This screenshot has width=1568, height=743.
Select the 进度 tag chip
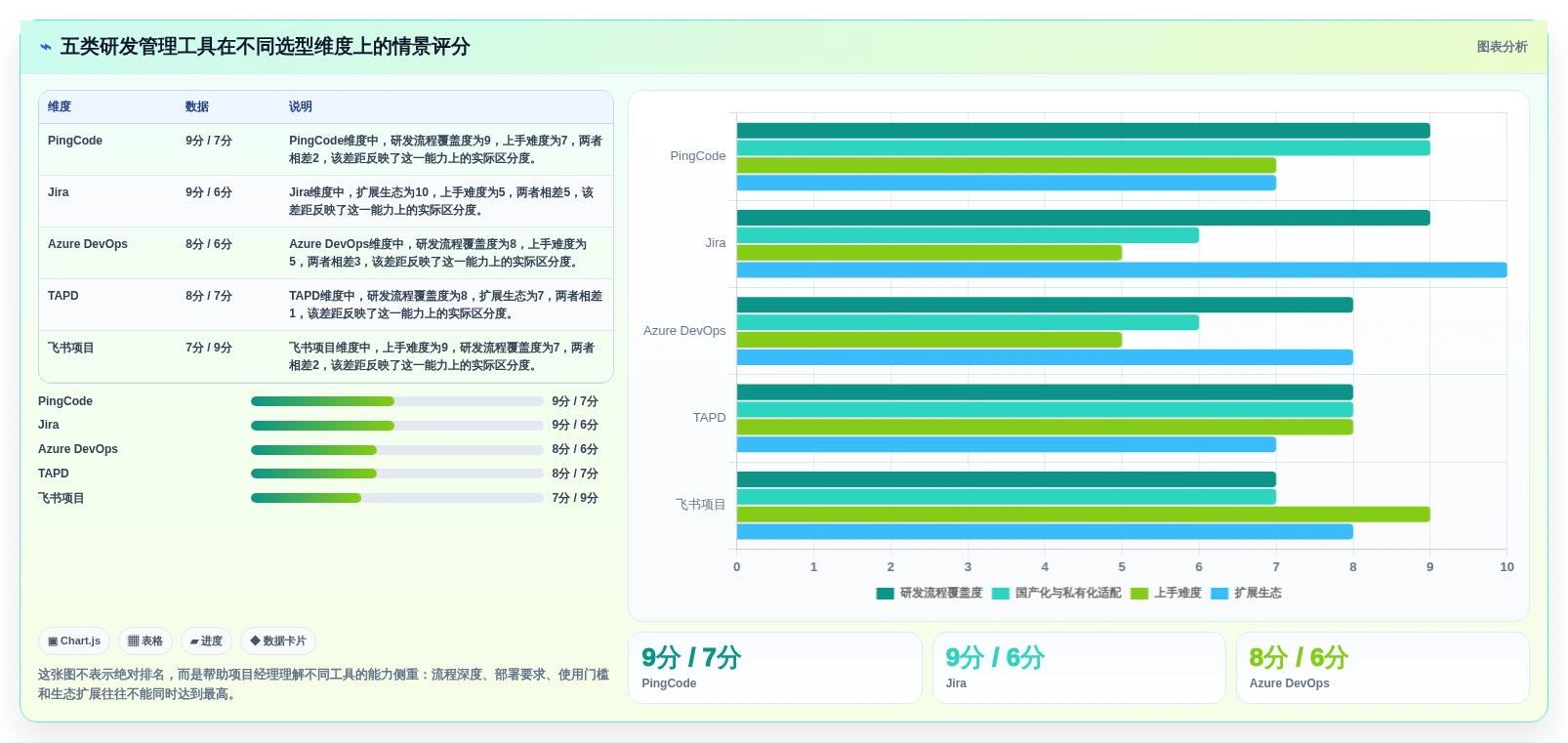click(206, 641)
